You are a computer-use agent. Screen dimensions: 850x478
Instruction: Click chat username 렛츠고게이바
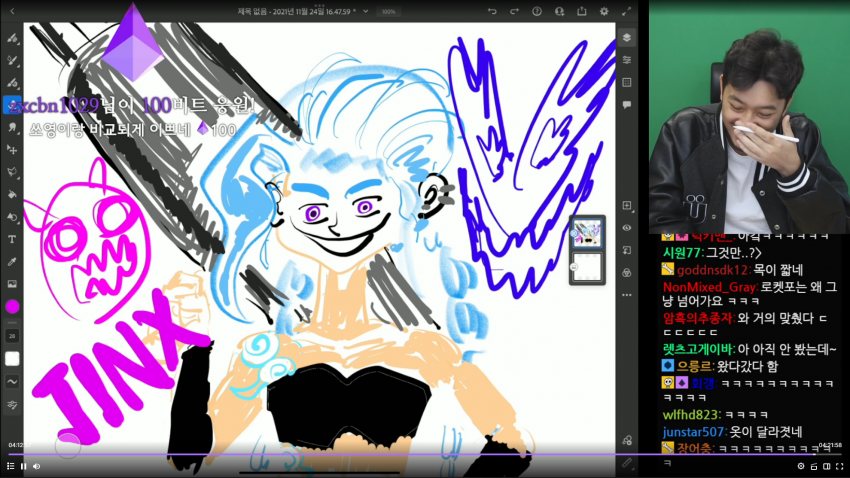tap(698, 350)
